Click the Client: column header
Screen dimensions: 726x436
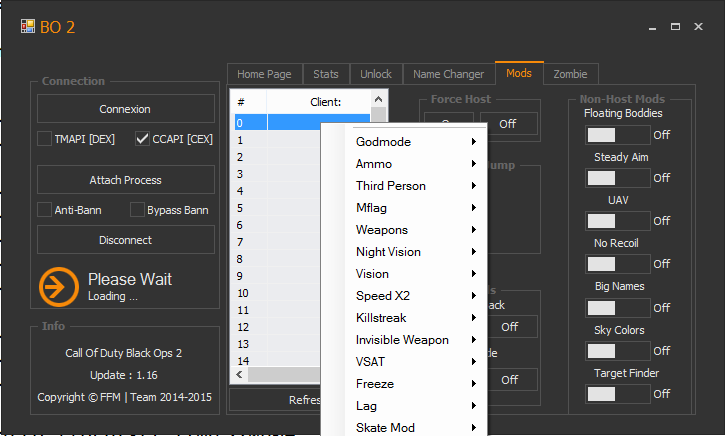[x=319, y=102]
